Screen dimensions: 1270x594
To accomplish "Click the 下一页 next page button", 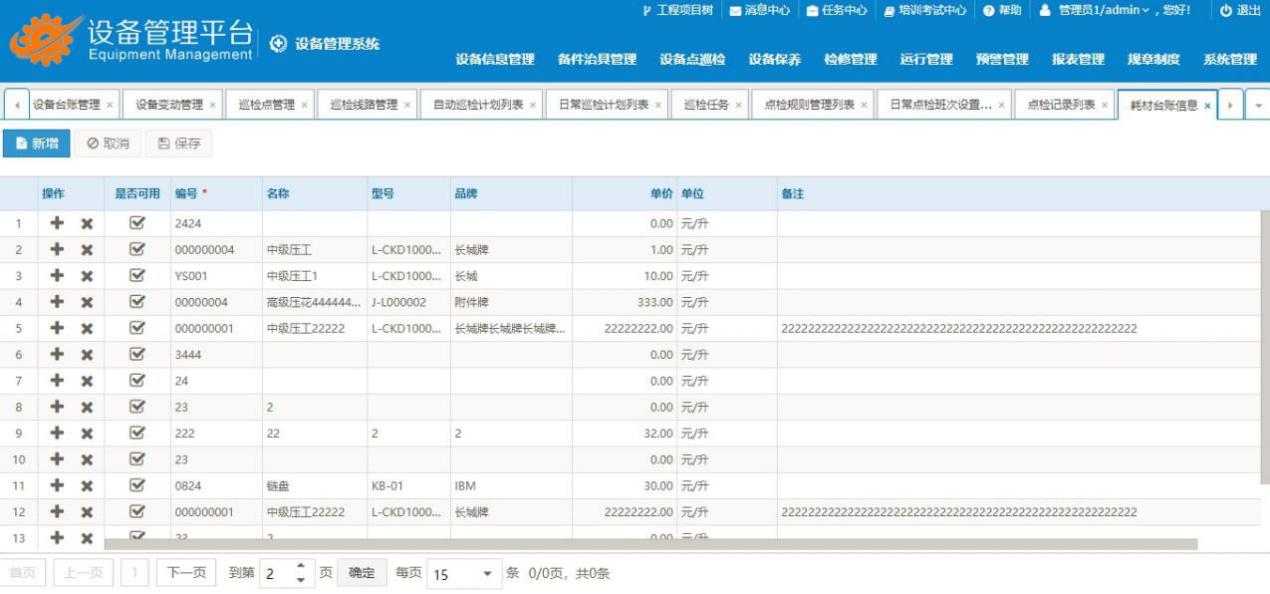I will (x=185, y=573).
